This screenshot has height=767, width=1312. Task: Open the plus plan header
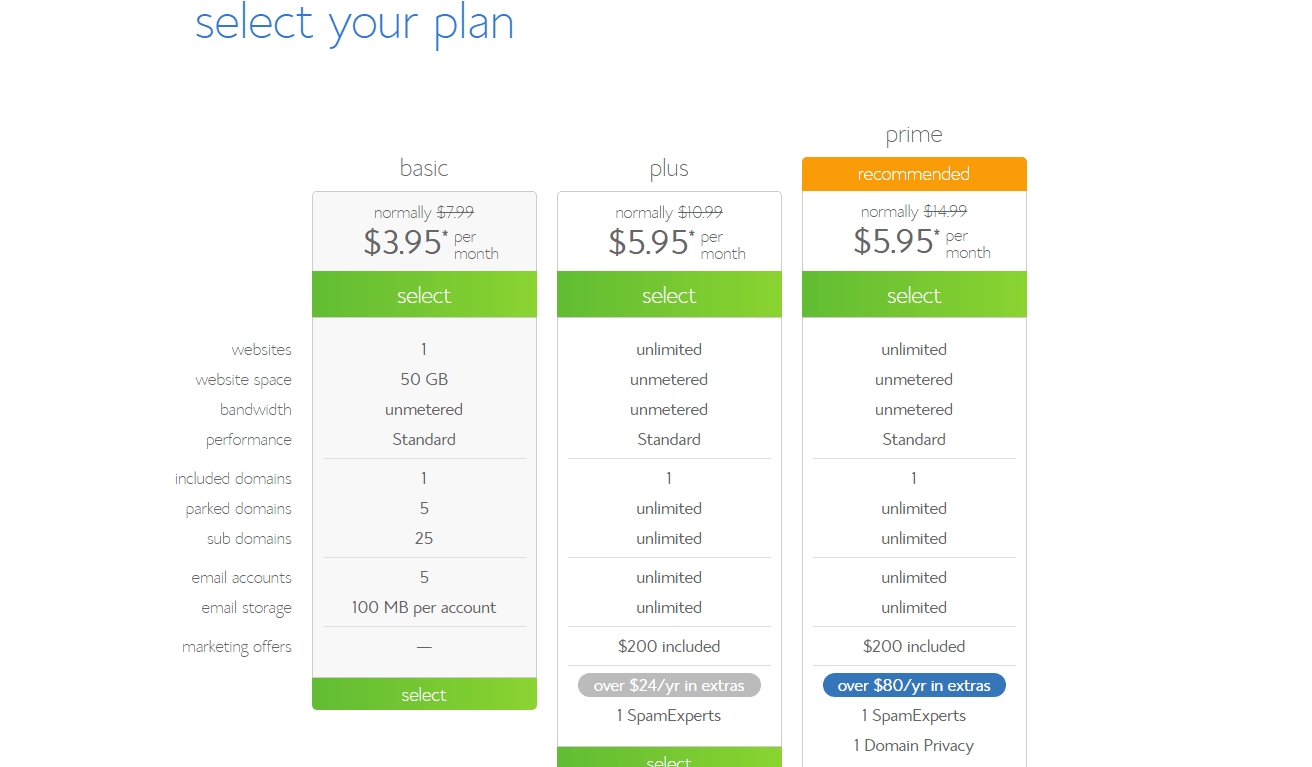coord(668,168)
